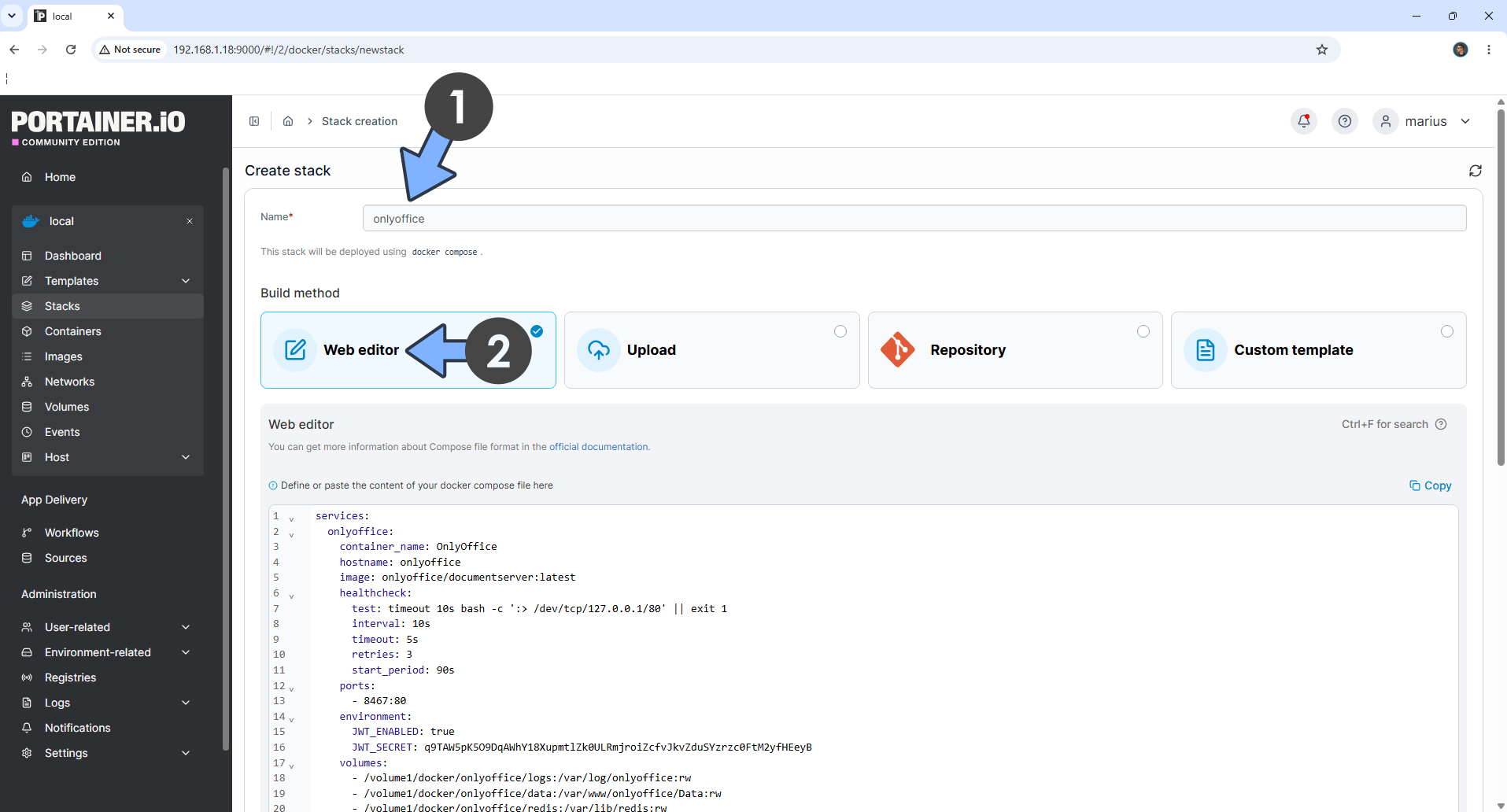Copy the compose file with Copy button
1507x812 pixels.
click(x=1430, y=485)
